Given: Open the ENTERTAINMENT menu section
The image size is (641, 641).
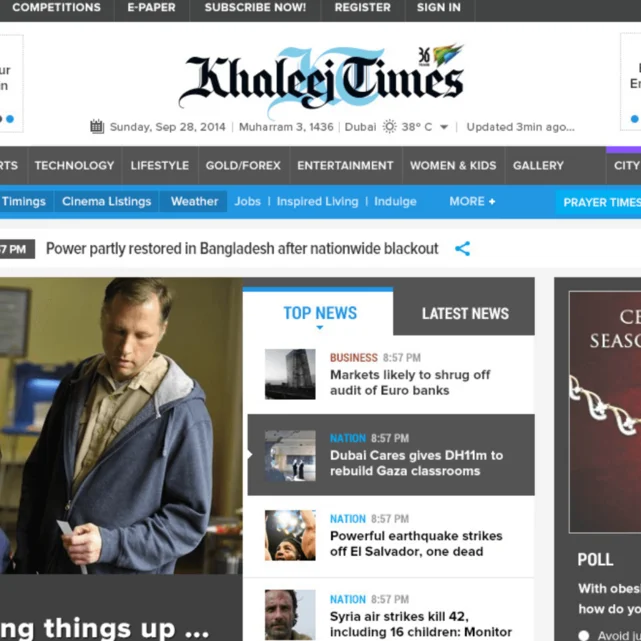Looking at the screenshot, I should pos(345,166).
